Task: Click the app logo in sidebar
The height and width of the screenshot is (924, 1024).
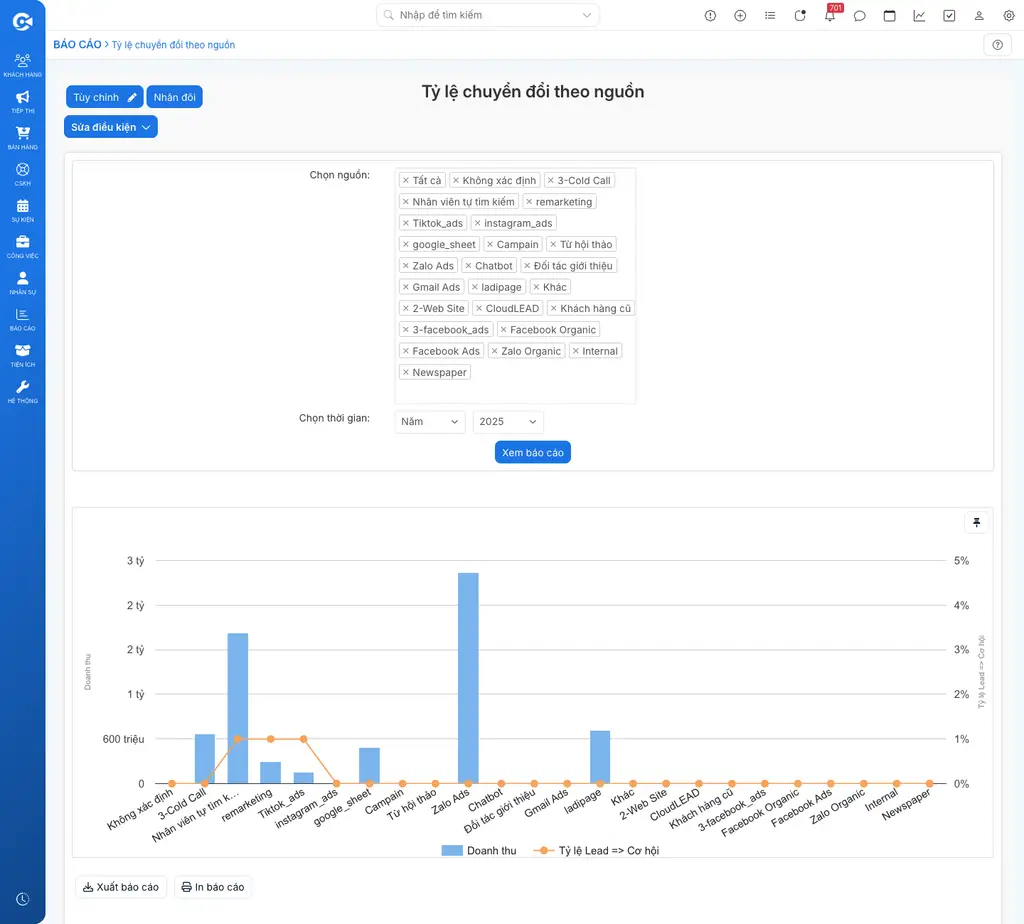Action: point(22,22)
